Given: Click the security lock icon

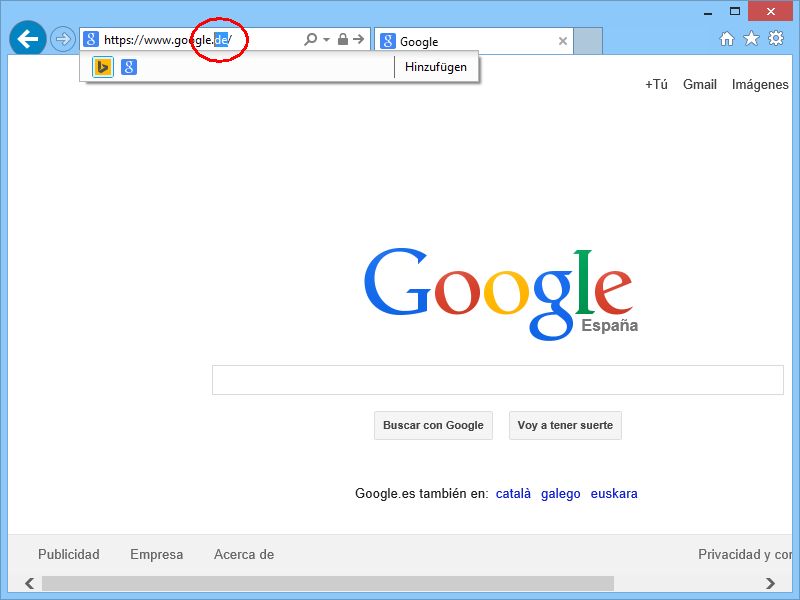Looking at the screenshot, I should tap(343, 39).
